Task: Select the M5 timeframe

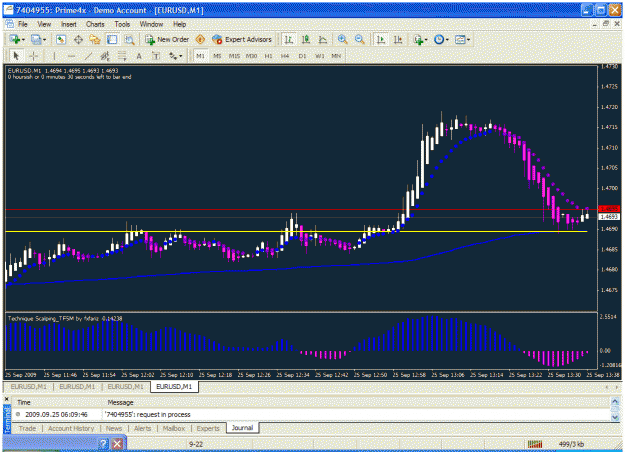Action: tap(217, 56)
